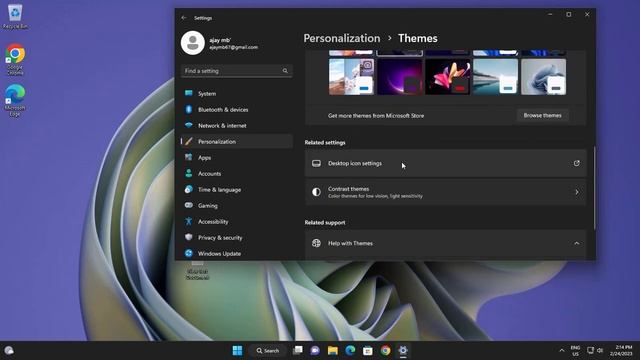Select the colorful flower dark theme thumbnail

[448, 77]
